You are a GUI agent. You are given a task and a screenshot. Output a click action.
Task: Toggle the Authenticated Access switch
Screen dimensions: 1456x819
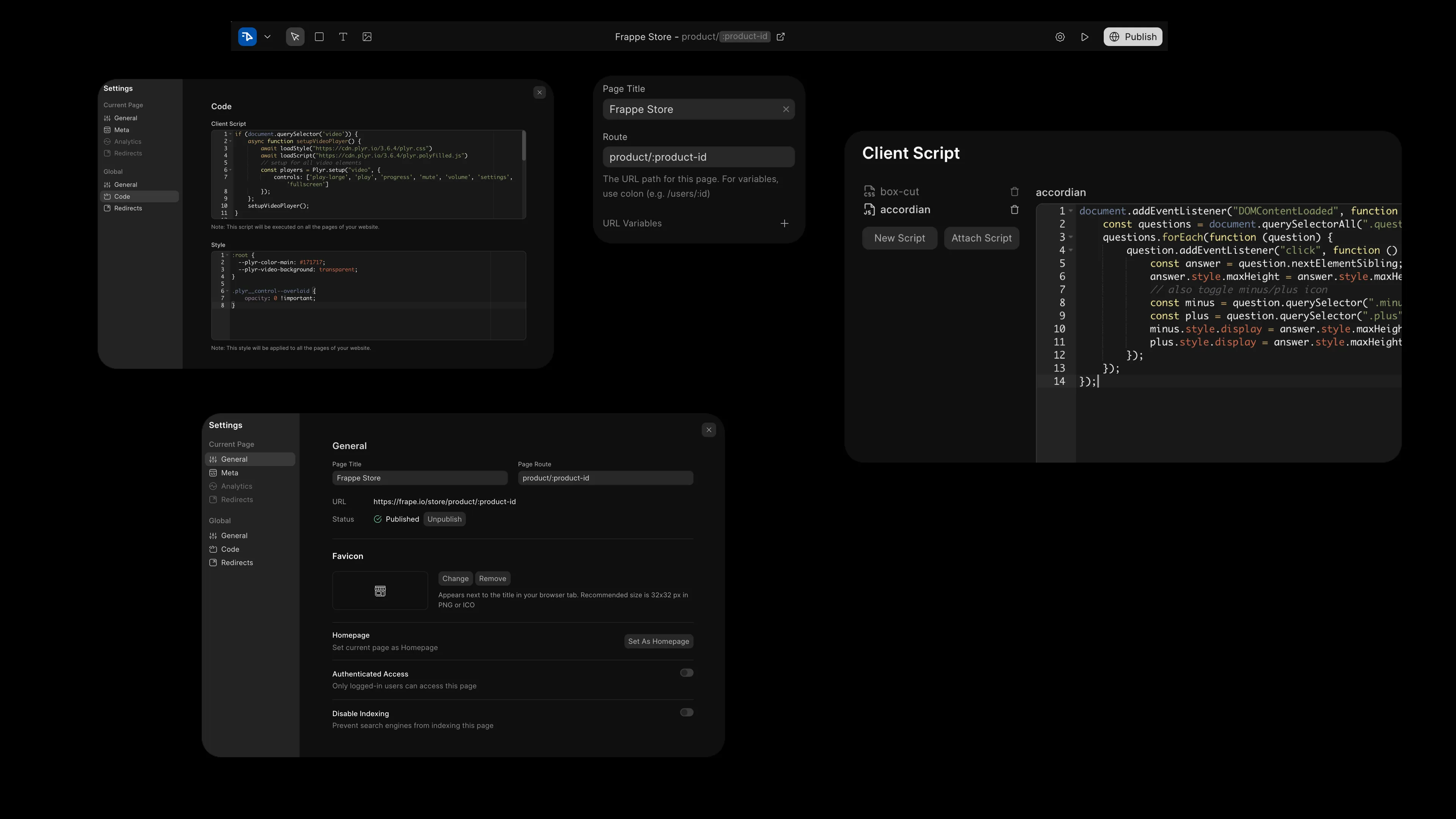pyautogui.click(x=687, y=673)
